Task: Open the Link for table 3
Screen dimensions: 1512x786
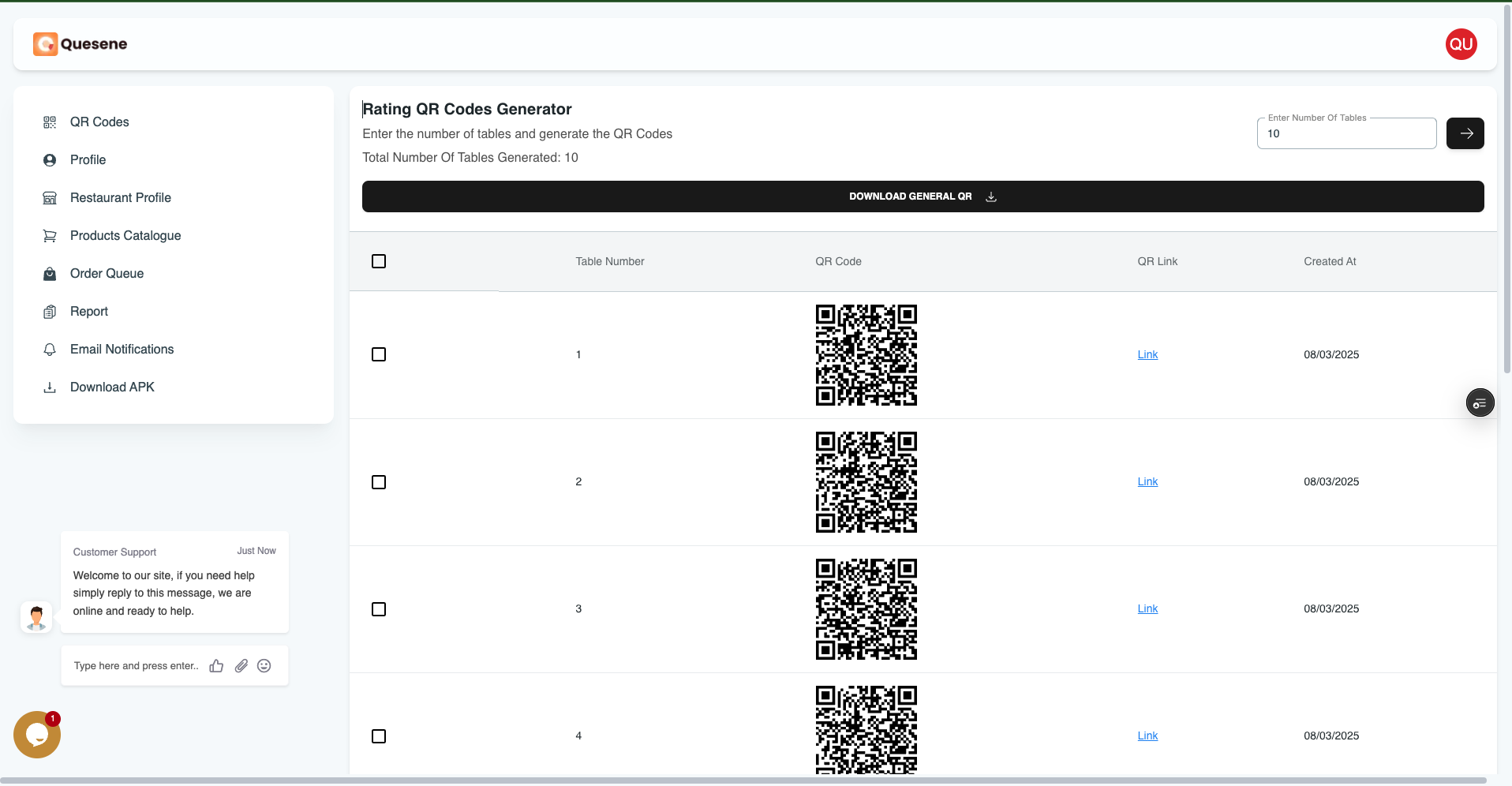Action: point(1147,609)
